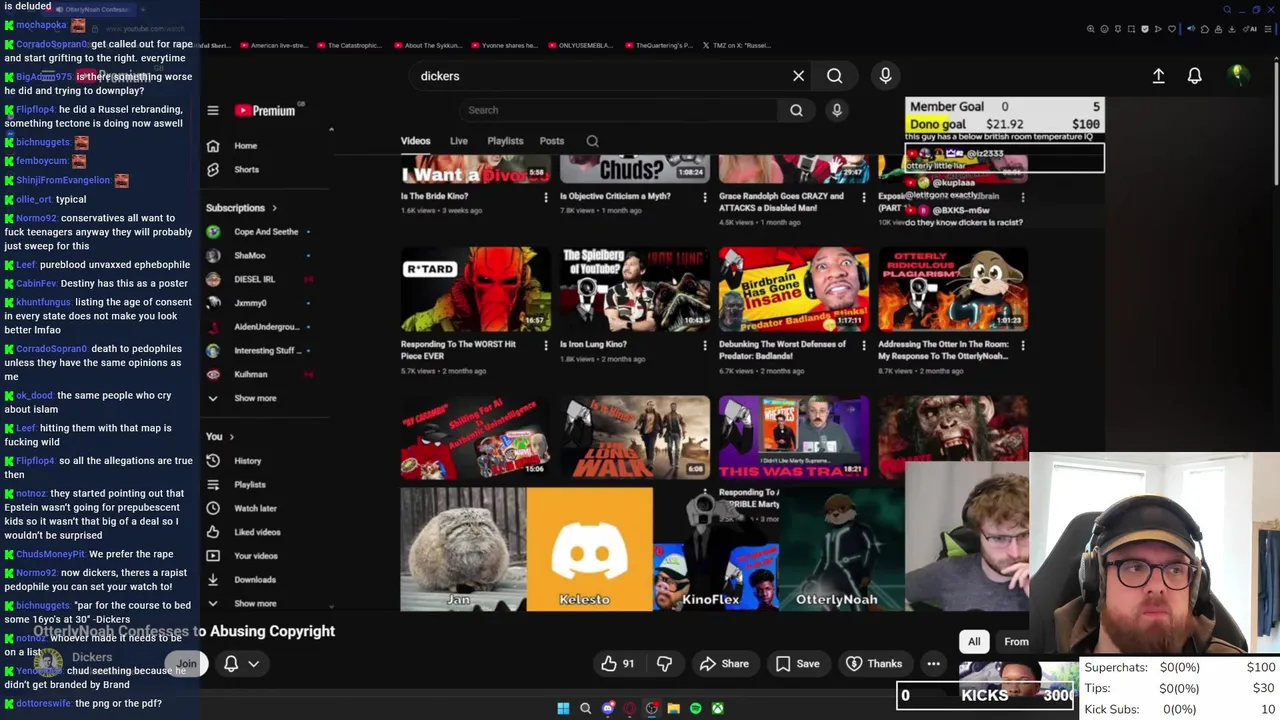The image size is (1280, 720).
Task: Activate voice search microphone in top bar
Action: [885, 76]
